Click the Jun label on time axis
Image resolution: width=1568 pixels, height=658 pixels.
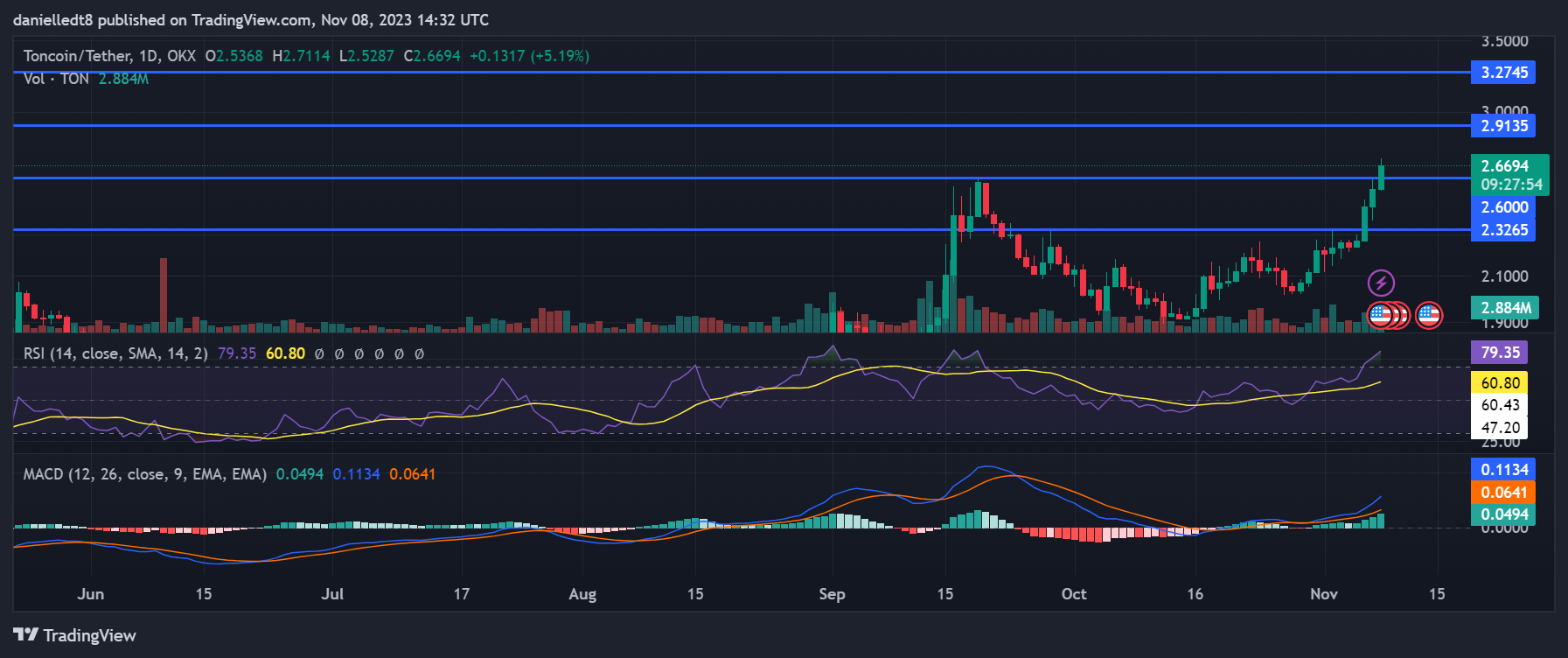pos(91,594)
